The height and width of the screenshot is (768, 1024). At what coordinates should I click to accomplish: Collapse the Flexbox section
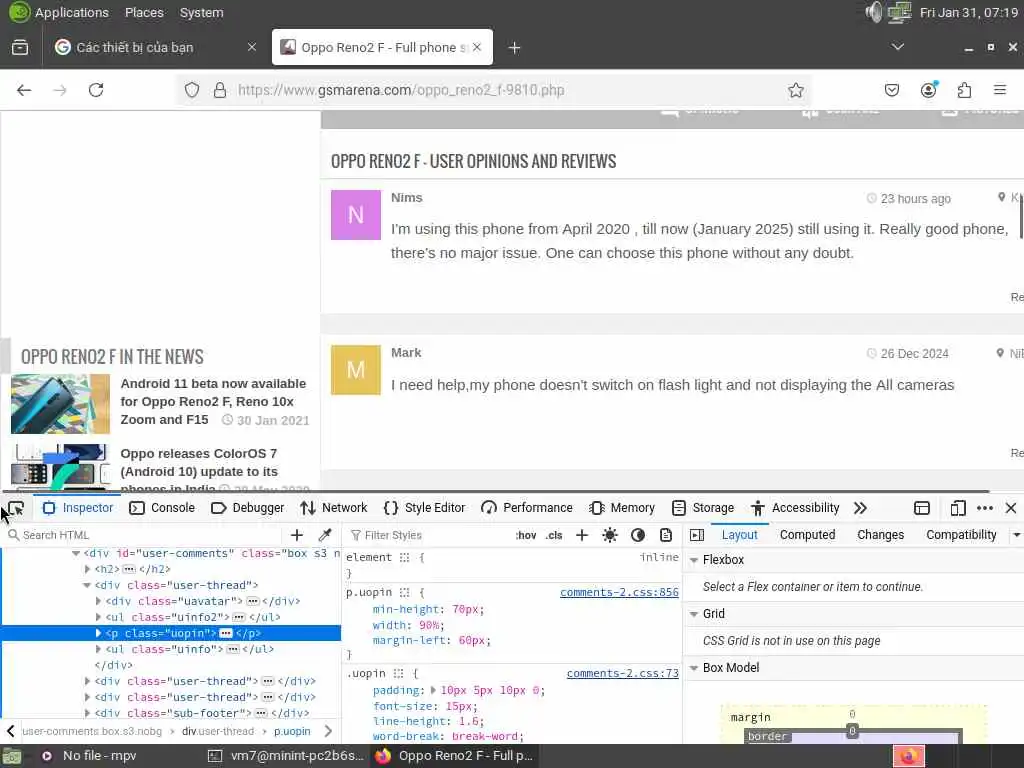tap(694, 560)
